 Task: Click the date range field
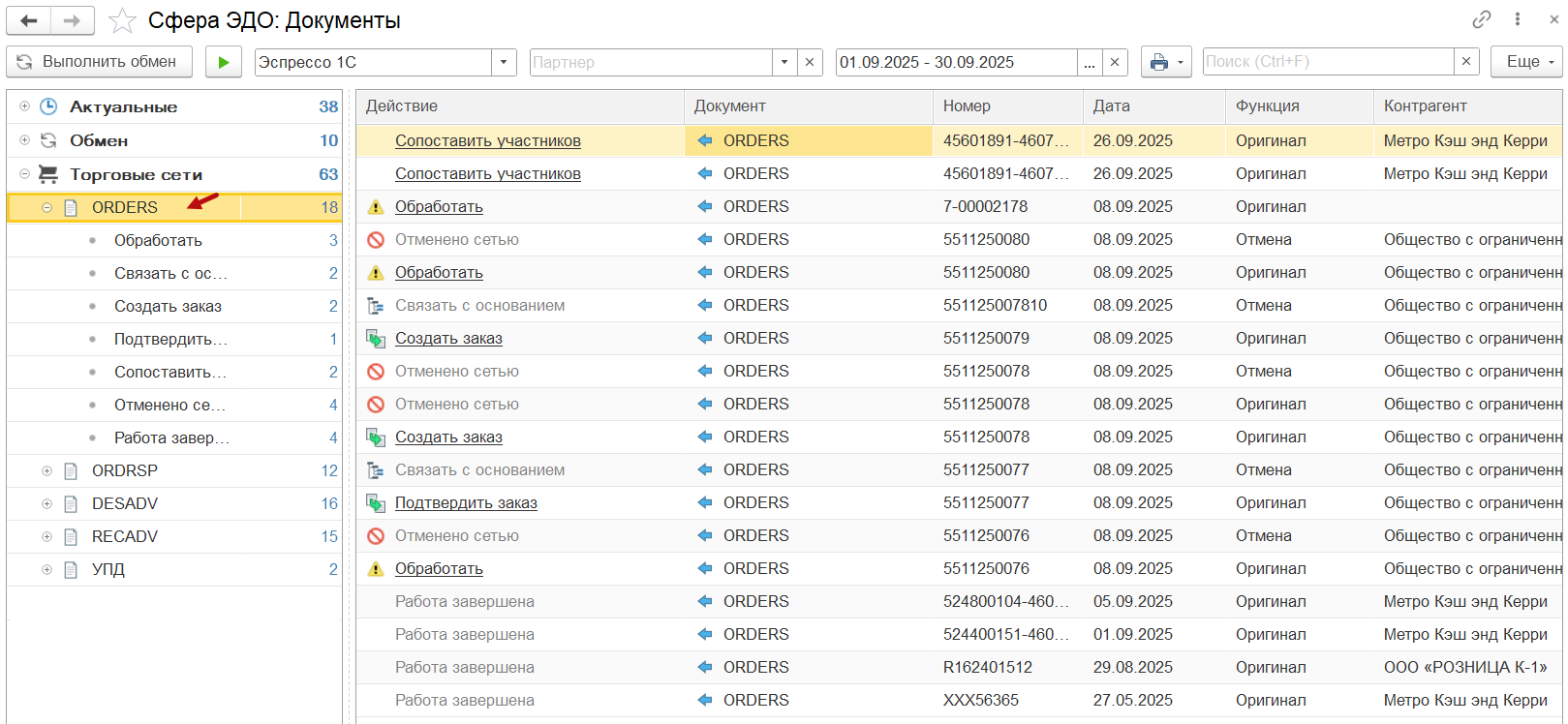(x=957, y=62)
